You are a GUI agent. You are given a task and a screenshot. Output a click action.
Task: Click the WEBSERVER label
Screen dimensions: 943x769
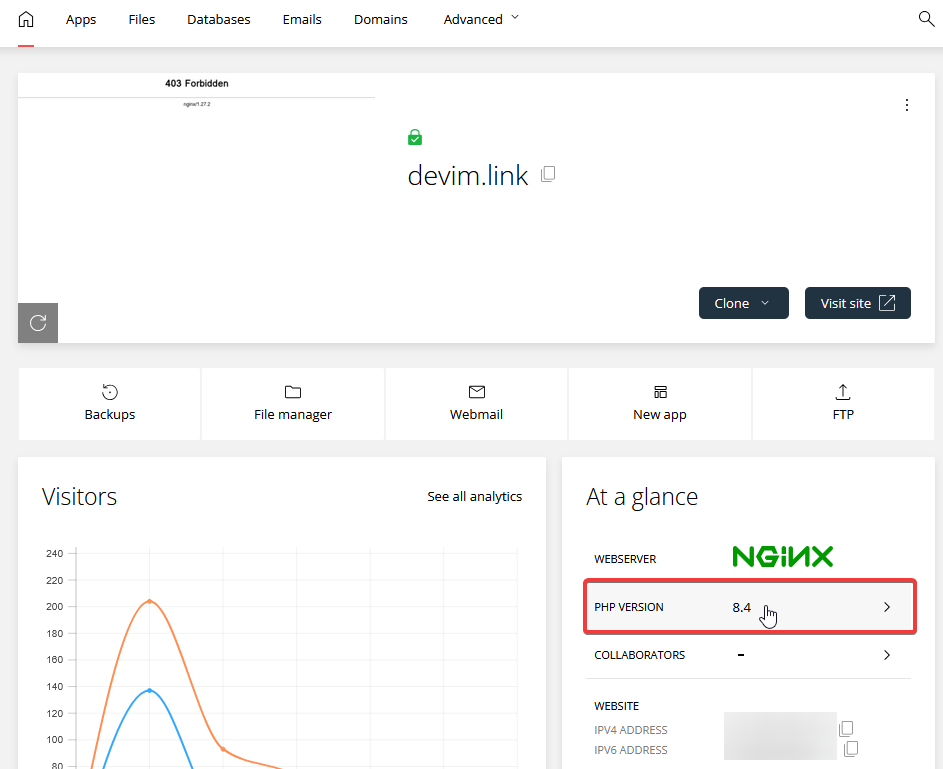pyautogui.click(x=625, y=559)
